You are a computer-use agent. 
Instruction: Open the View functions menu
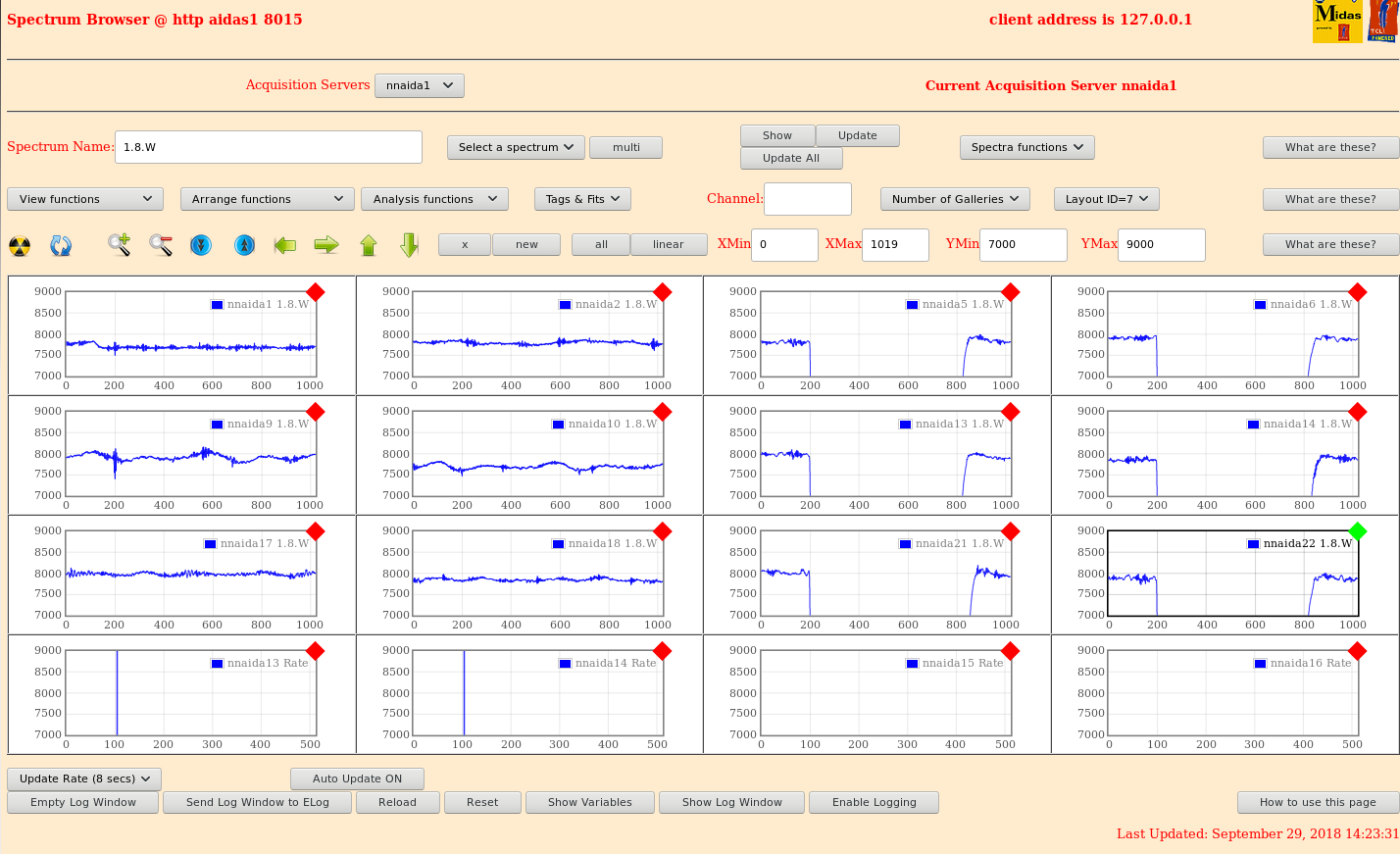click(85, 199)
